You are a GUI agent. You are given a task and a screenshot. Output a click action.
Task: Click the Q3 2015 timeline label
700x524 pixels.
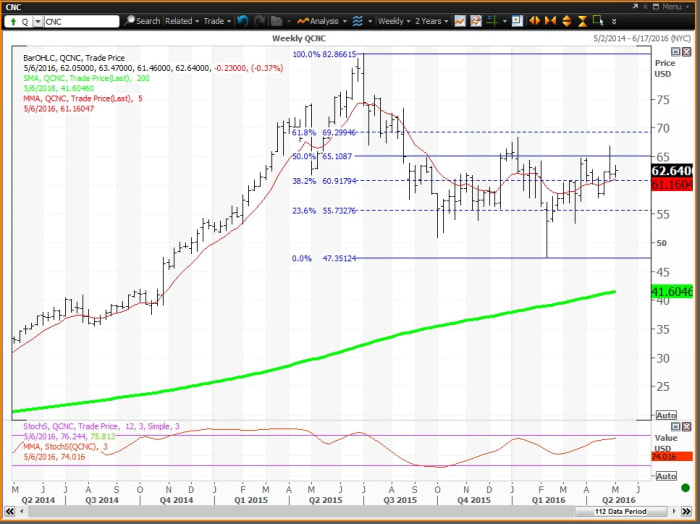[400, 500]
